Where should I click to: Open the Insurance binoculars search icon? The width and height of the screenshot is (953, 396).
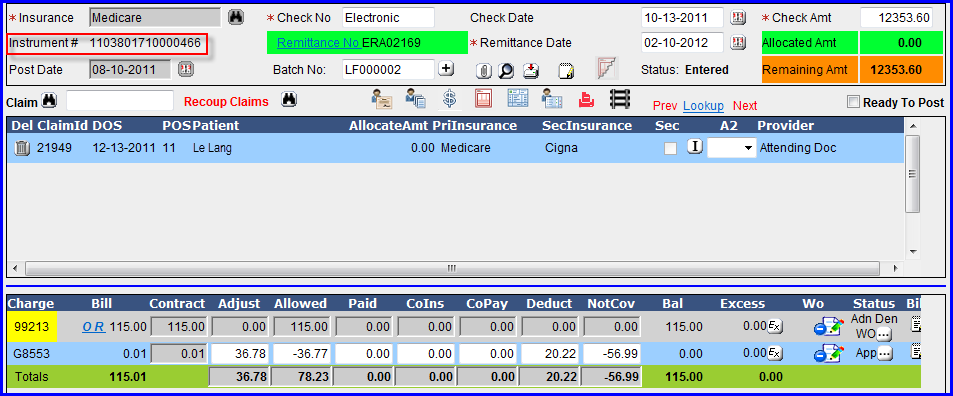235,18
